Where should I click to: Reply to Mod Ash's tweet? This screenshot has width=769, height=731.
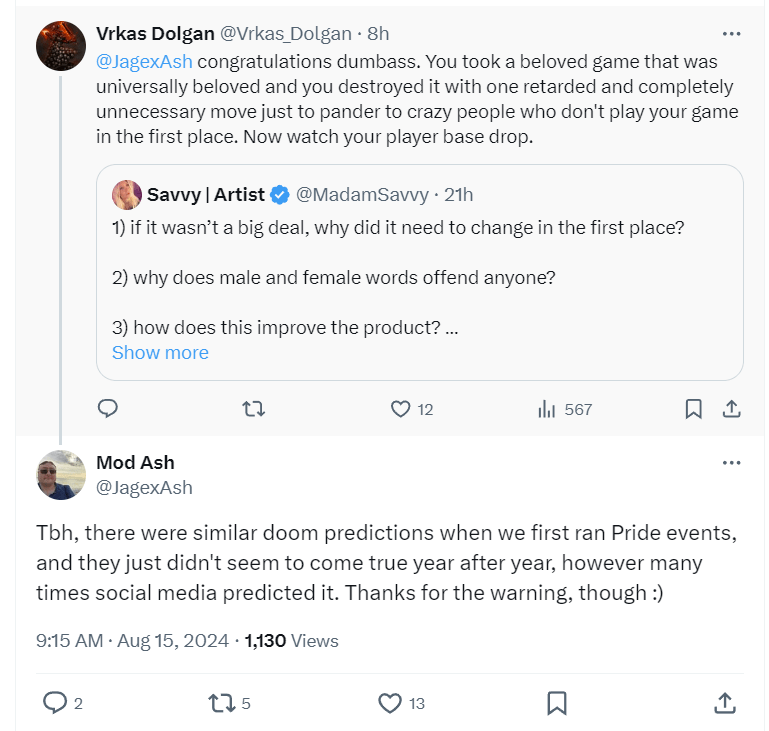point(54,703)
